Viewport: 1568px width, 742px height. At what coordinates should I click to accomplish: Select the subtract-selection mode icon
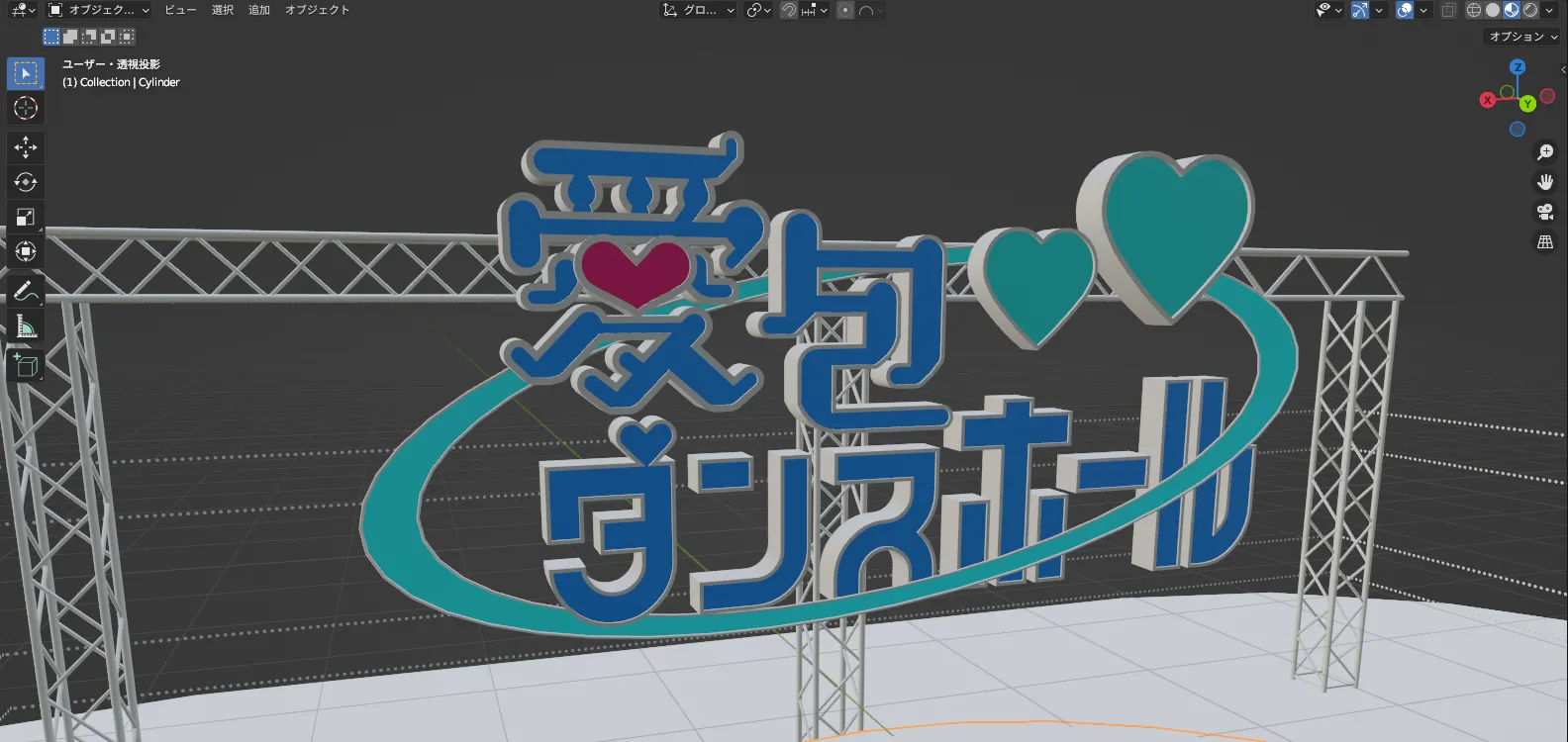[89, 37]
